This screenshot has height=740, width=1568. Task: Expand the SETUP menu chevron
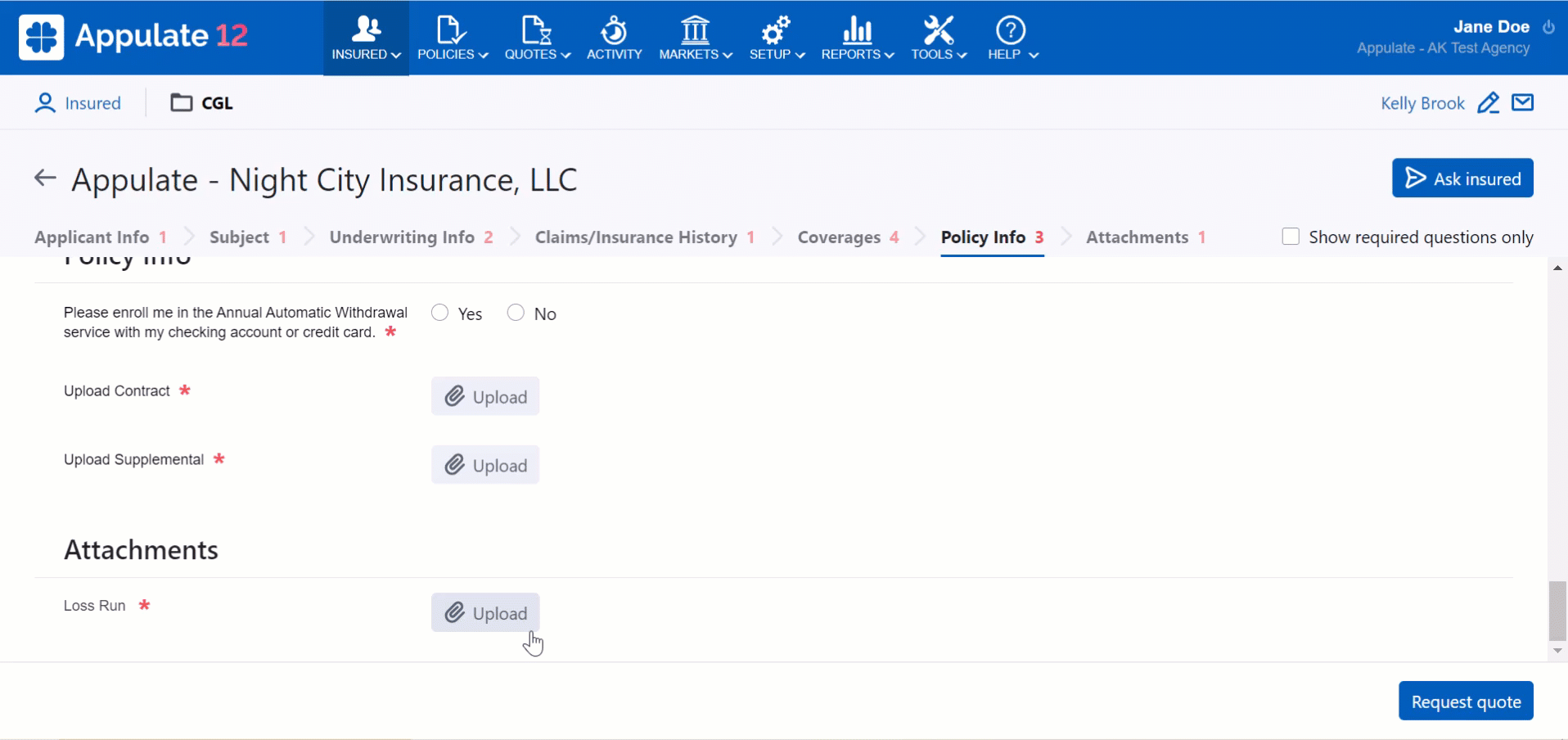tap(800, 55)
